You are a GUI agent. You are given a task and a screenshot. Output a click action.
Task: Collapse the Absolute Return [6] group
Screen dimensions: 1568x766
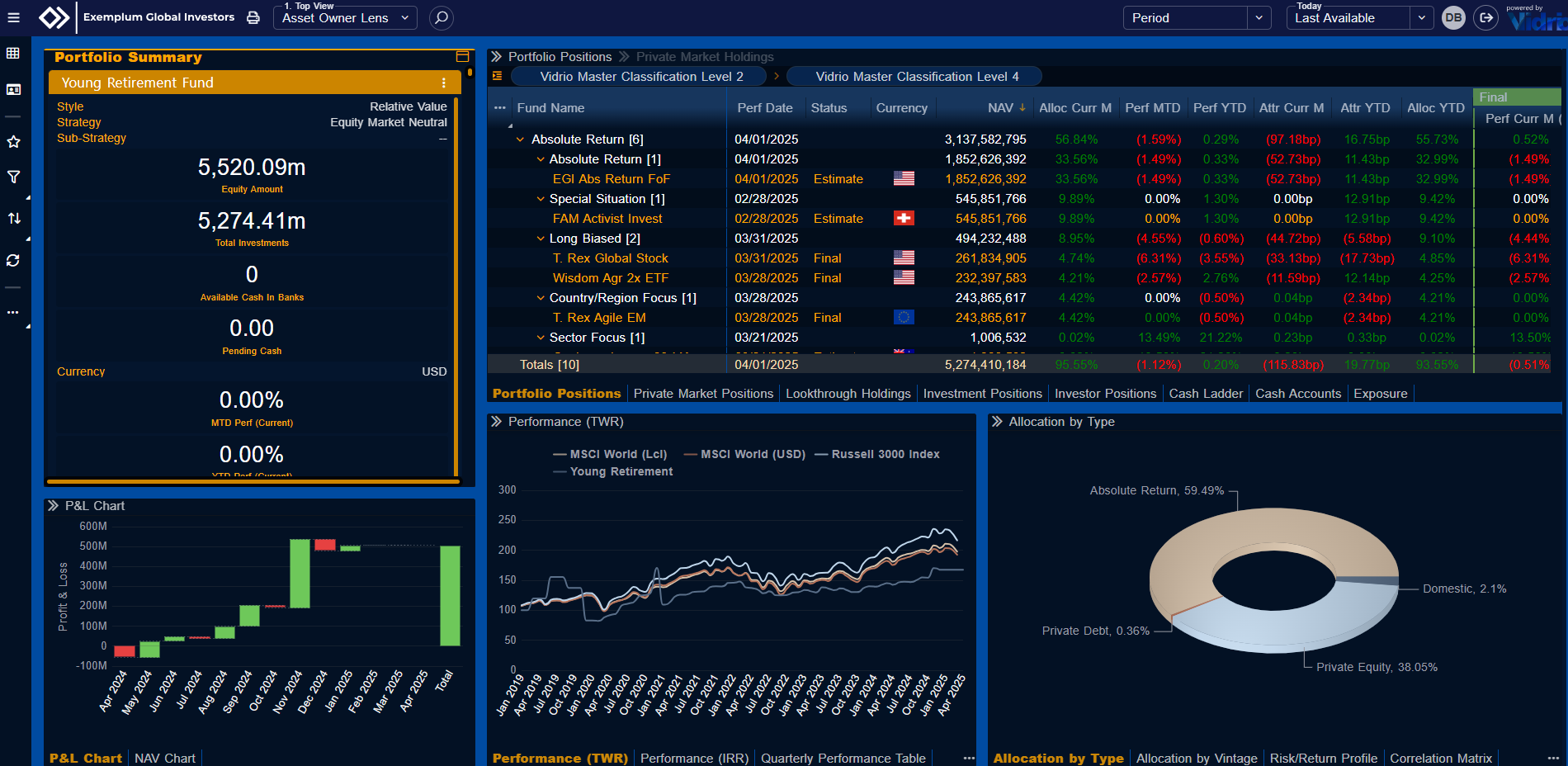click(x=520, y=139)
